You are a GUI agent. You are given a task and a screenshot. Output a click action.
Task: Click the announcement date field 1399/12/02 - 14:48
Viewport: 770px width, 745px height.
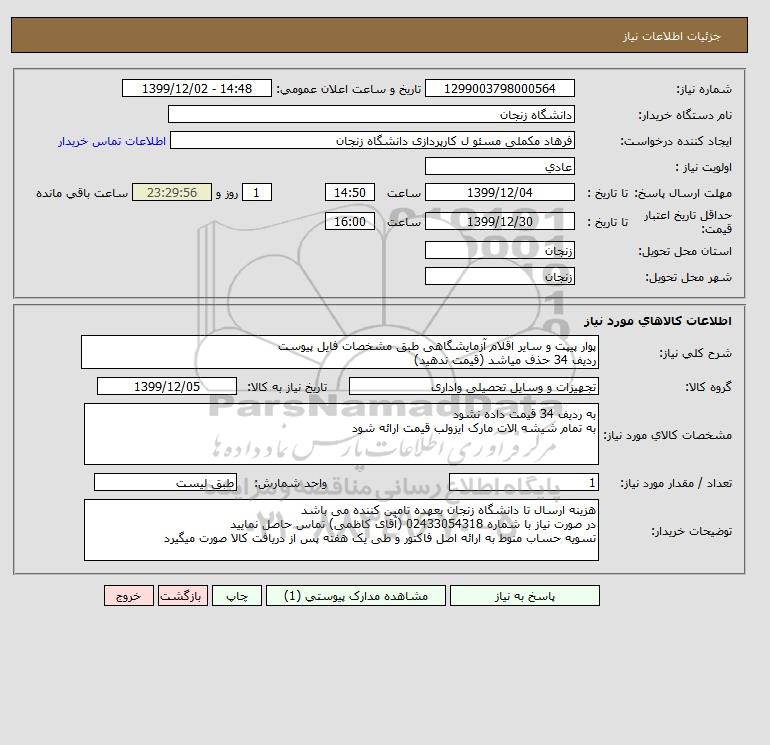point(196,88)
